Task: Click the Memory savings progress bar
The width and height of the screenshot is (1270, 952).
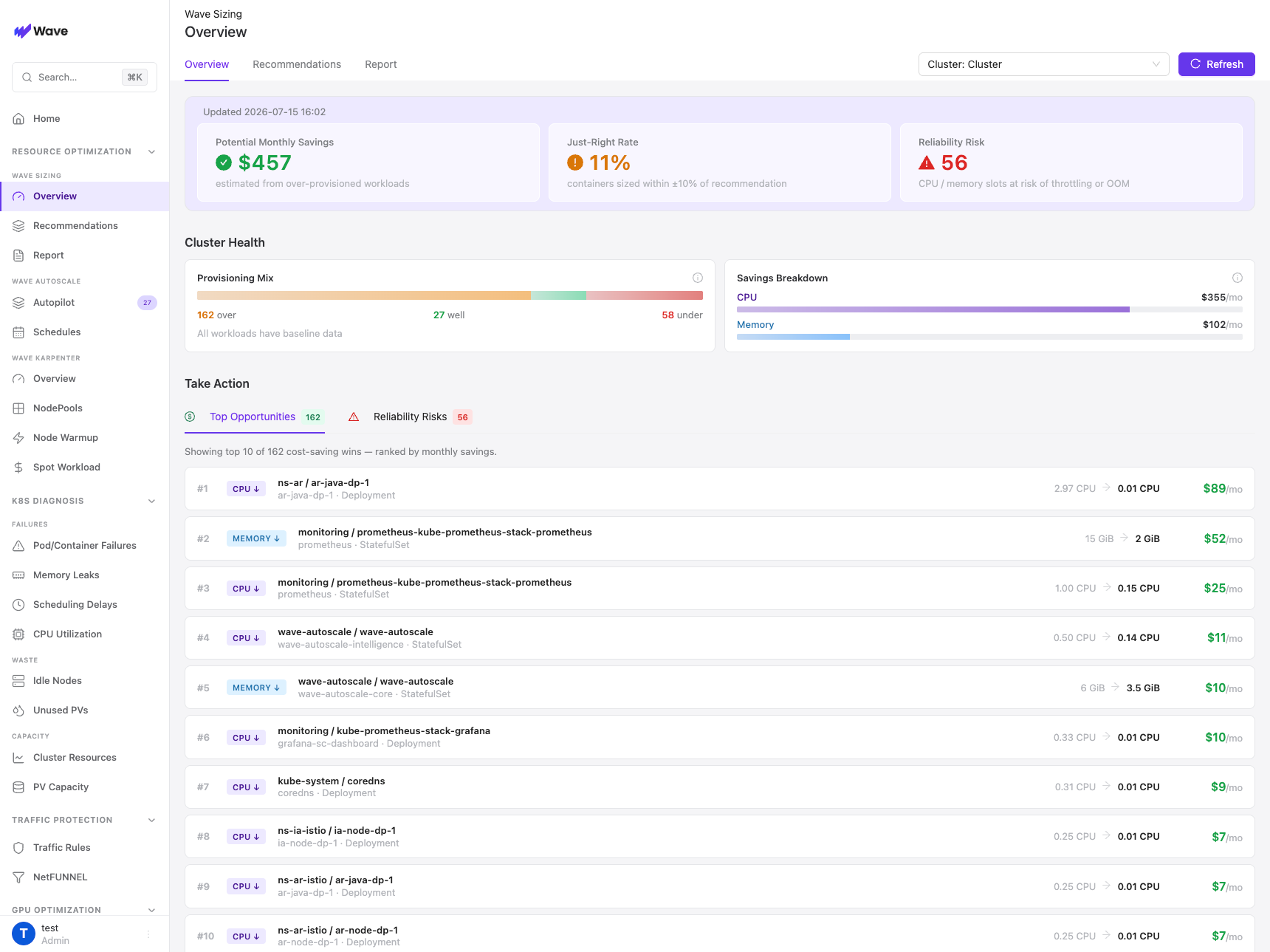Action: click(989, 337)
